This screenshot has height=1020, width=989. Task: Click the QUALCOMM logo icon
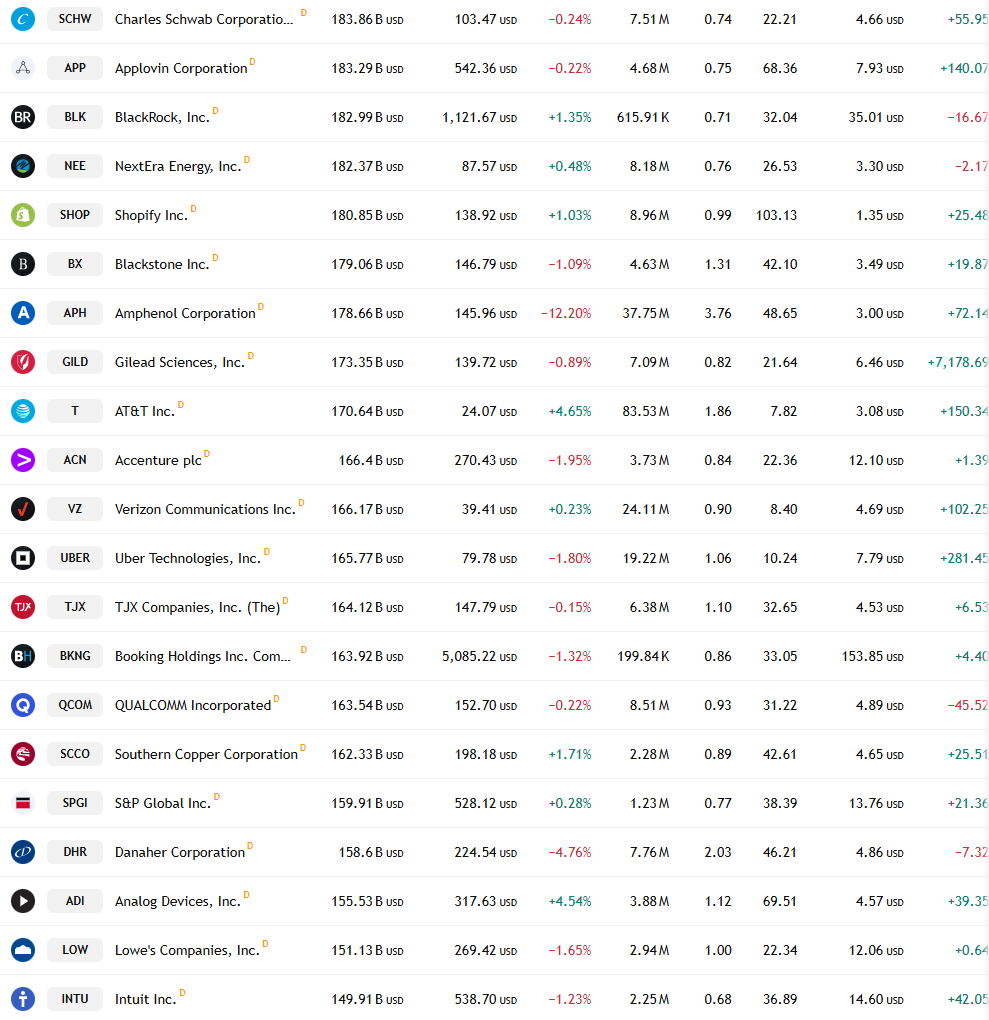point(23,705)
